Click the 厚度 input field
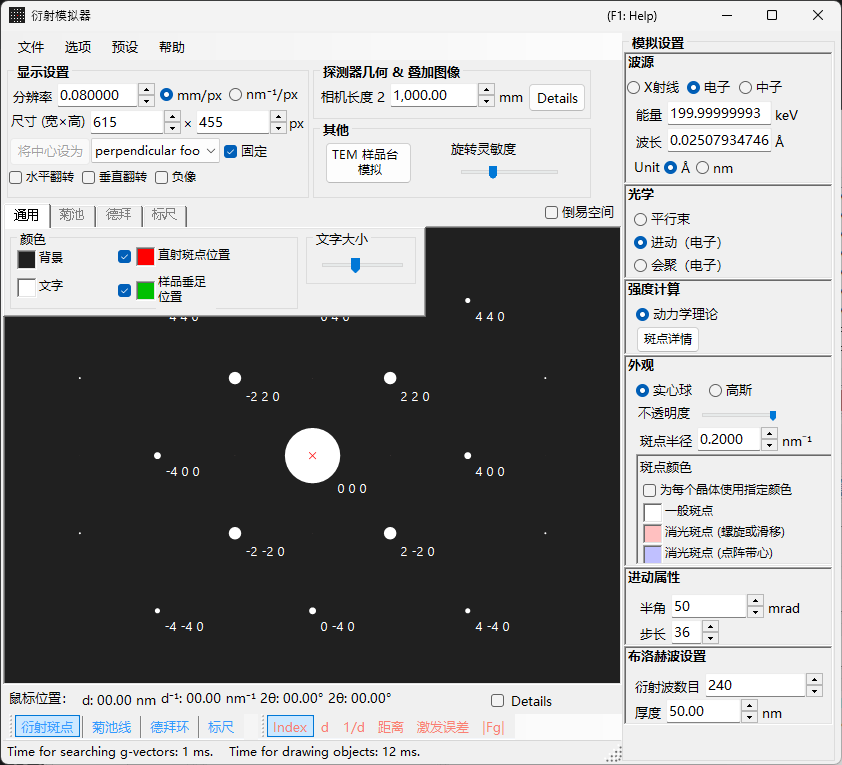 point(704,712)
